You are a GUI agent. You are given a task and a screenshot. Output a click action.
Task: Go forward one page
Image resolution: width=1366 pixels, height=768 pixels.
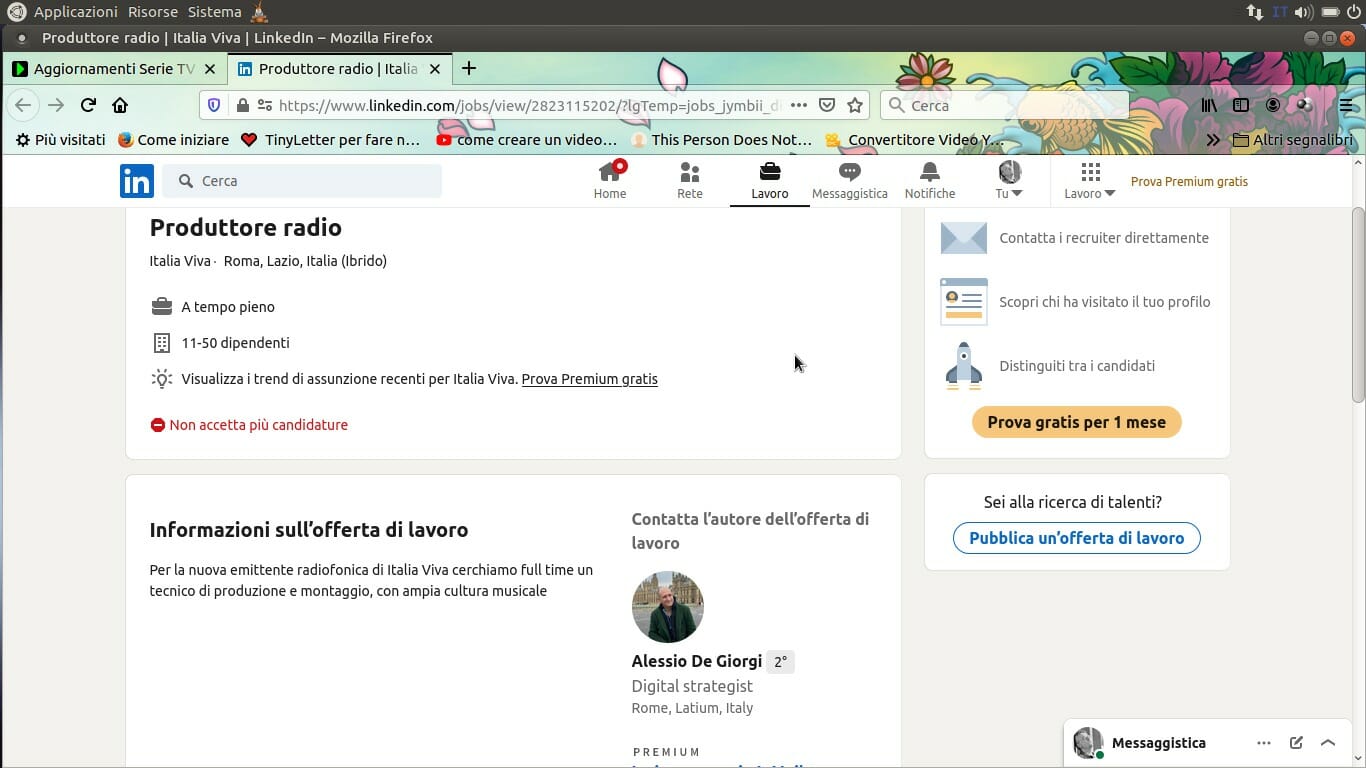click(x=56, y=105)
